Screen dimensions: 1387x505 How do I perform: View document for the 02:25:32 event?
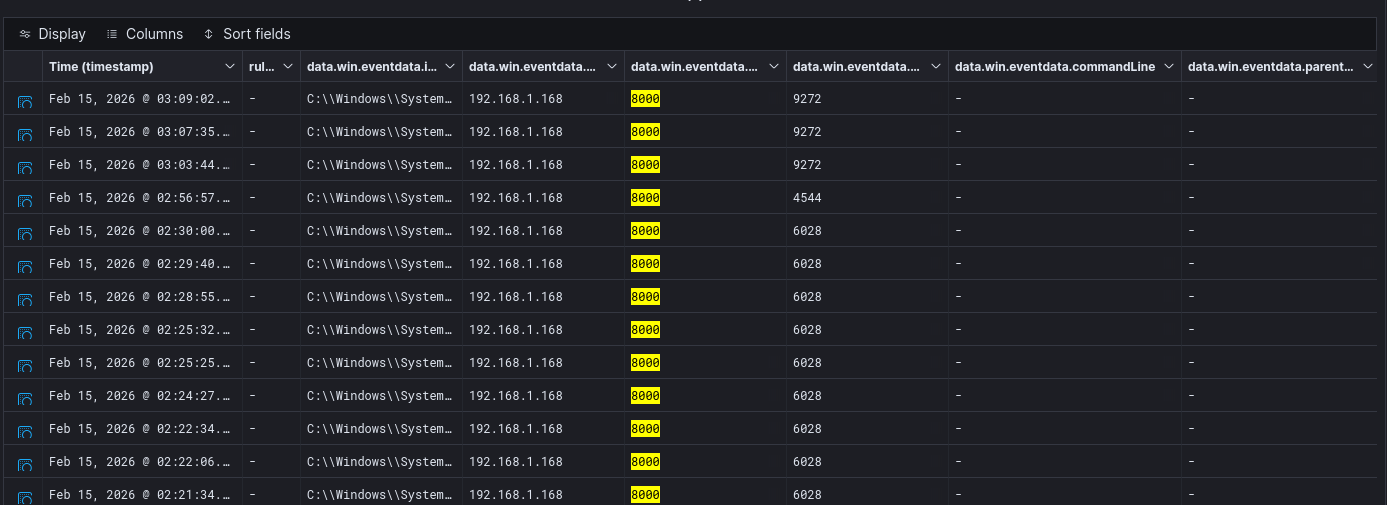[x=25, y=331]
